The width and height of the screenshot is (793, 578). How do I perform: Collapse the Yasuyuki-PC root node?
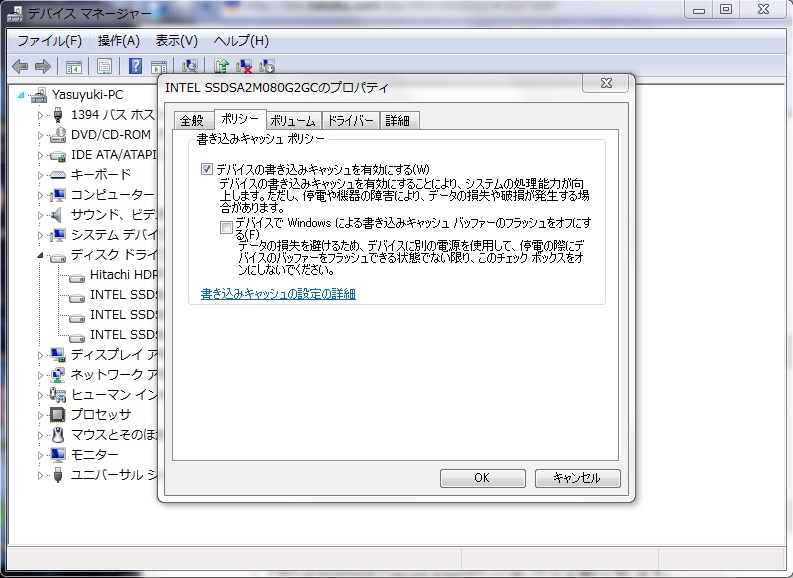[x=21, y=95]
